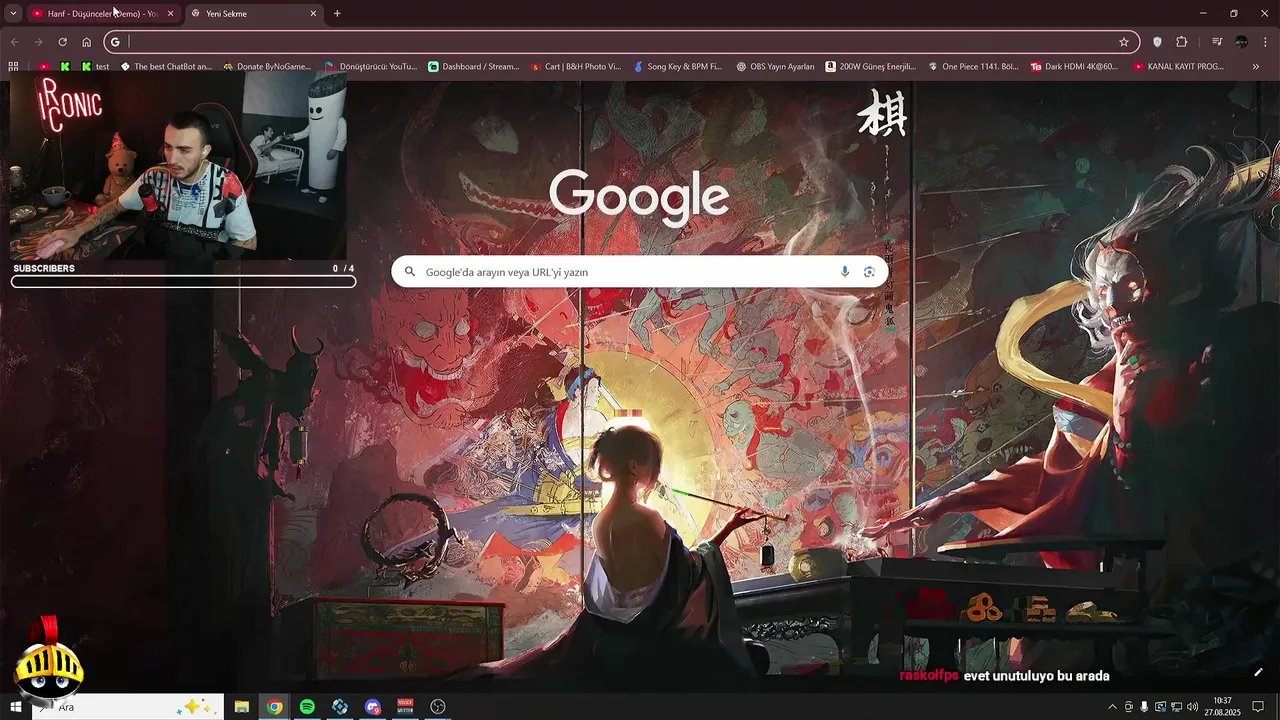Open the YouTube icon bookmark

pyautogui.click(x=44, y=67)
